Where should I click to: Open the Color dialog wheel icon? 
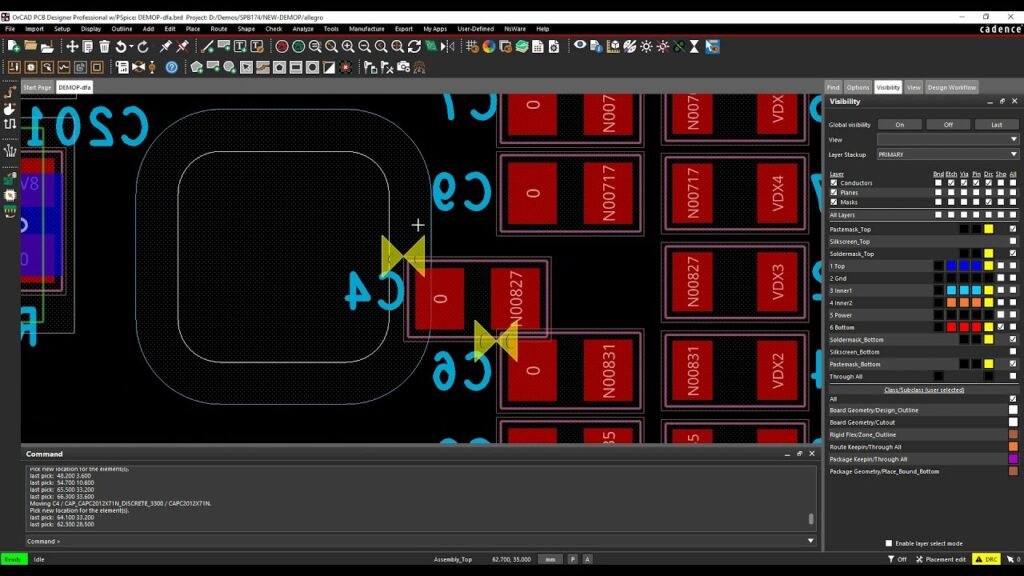point(488,46)
